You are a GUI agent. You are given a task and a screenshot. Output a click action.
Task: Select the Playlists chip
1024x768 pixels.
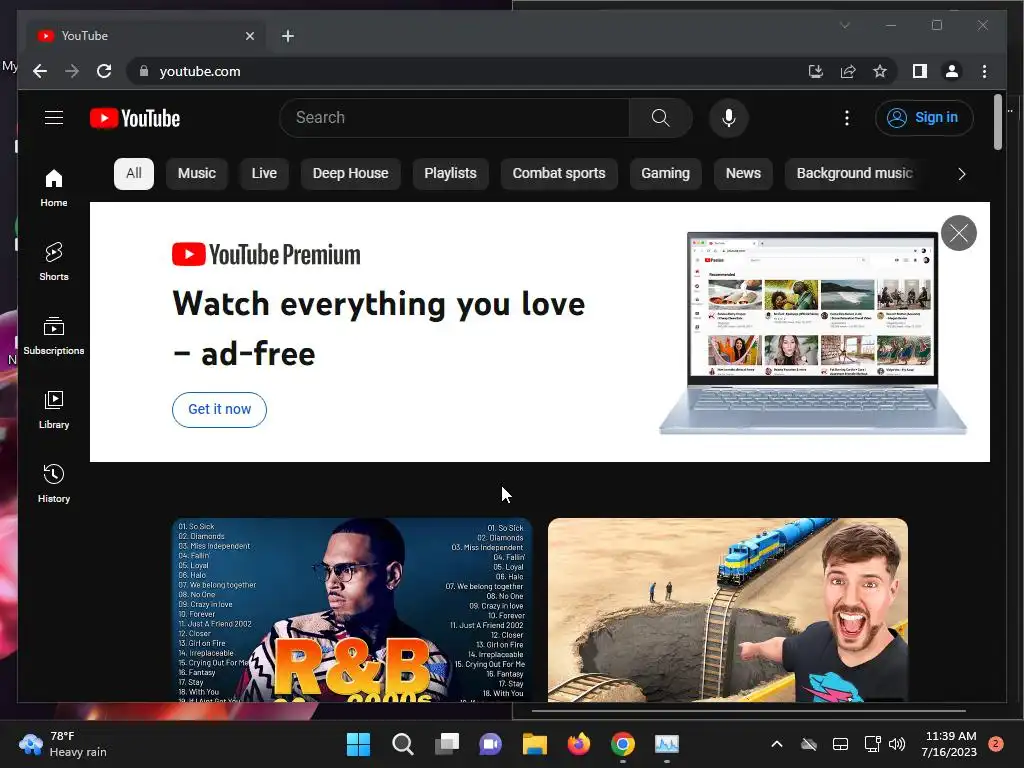[x=451, y=174]
